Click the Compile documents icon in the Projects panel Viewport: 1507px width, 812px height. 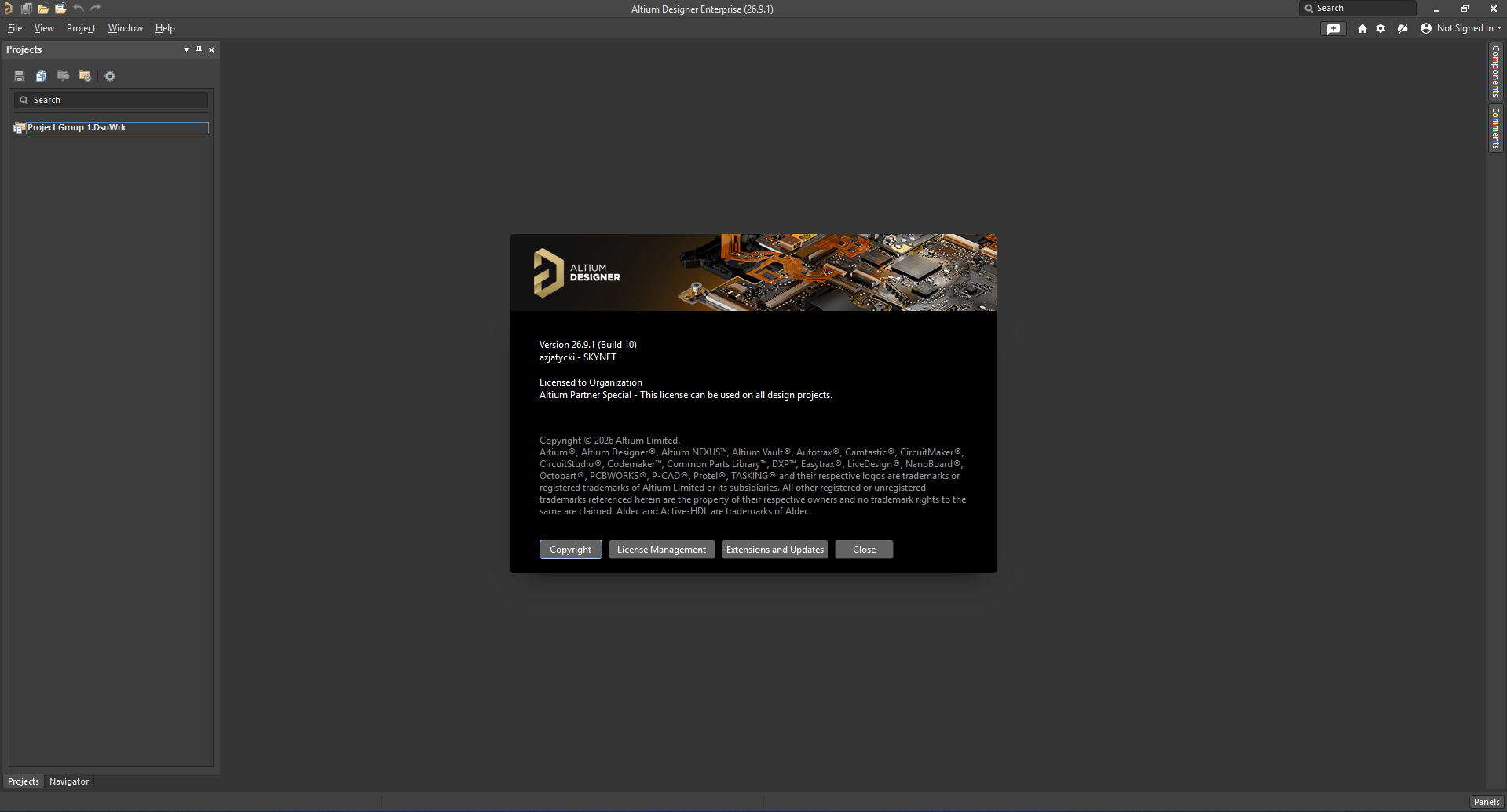coord(42,76)
